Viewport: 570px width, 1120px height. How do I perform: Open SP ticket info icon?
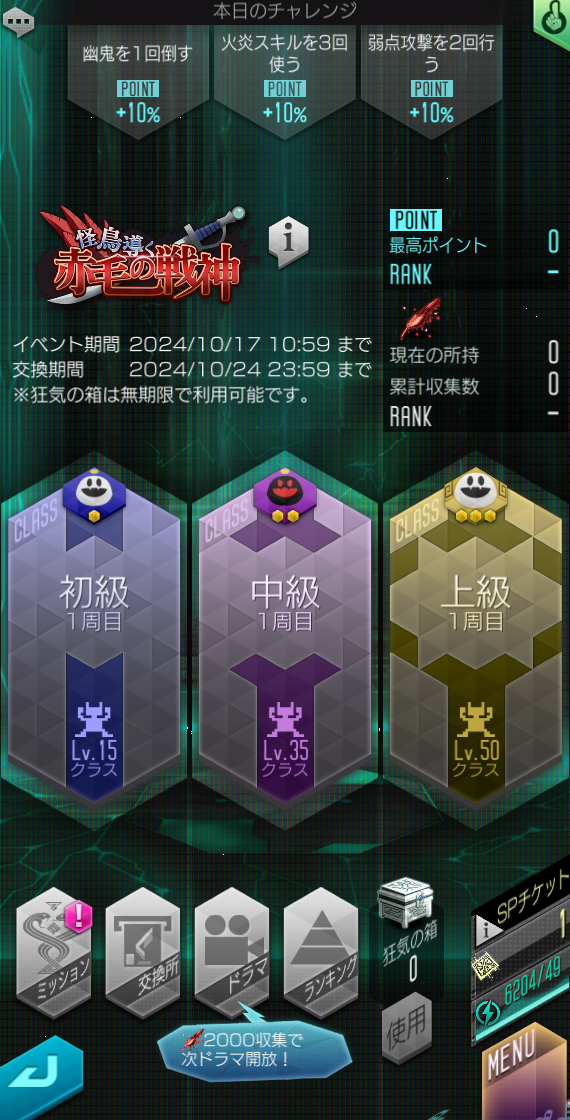click(x=491, y=931)
